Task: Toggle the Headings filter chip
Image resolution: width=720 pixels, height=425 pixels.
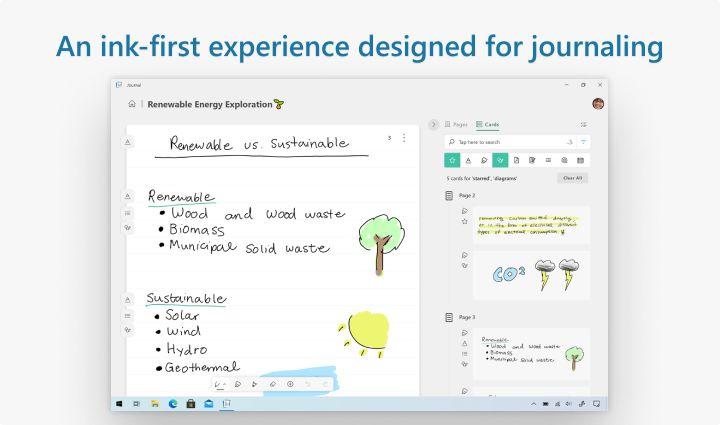Action: 468,160
